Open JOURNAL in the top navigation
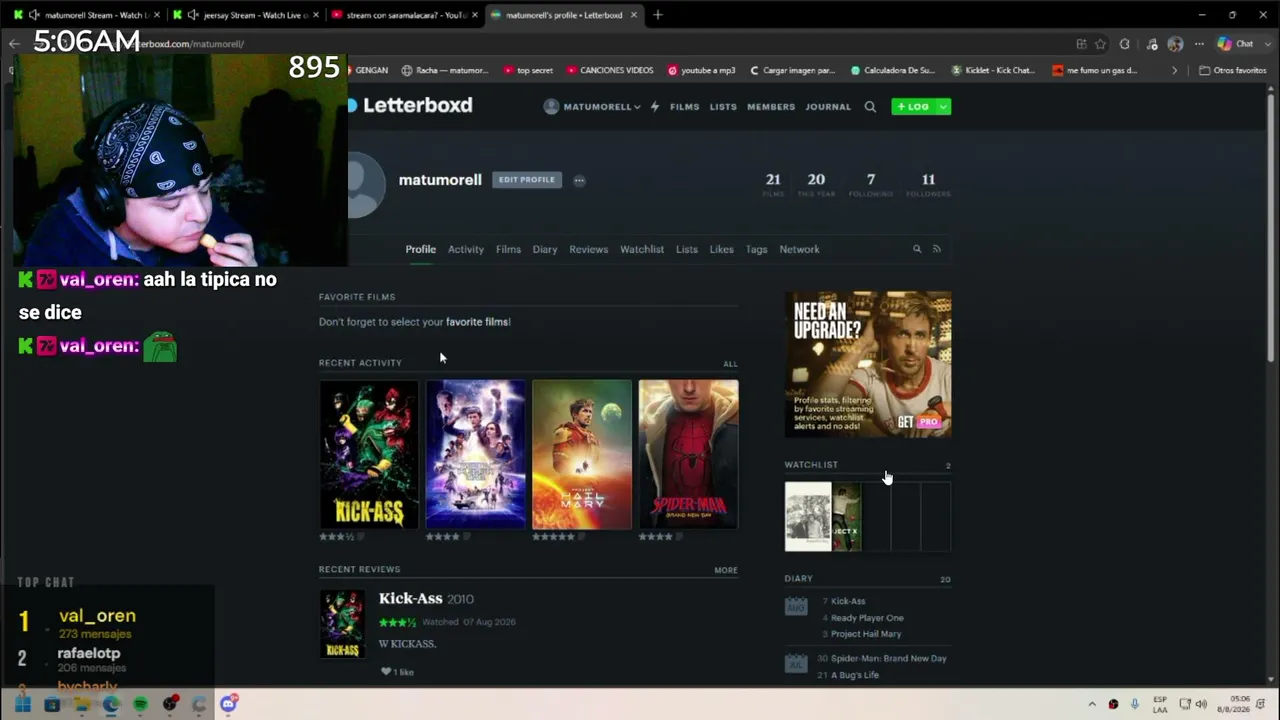 [828, 107]
